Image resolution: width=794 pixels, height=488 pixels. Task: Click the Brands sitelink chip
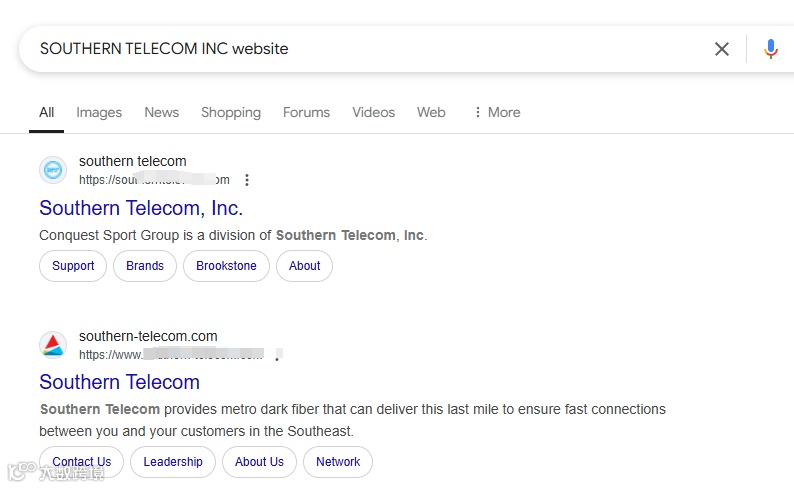145,266
